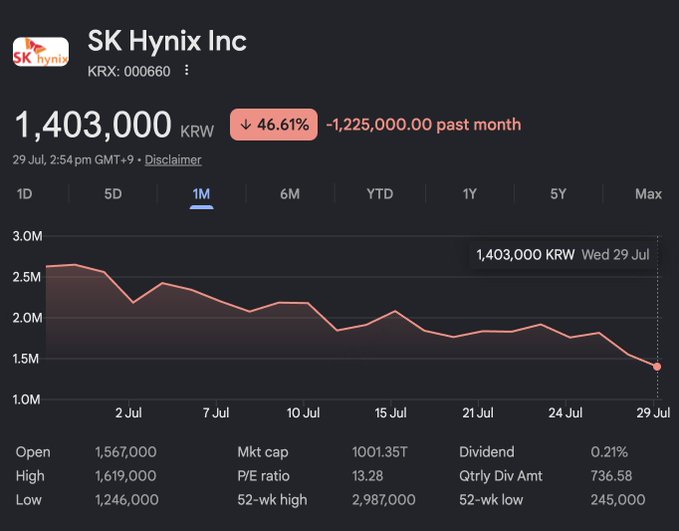Switch chart to 1Y range
This screenshot has width=679, height=531.
[x=469, y=194]
